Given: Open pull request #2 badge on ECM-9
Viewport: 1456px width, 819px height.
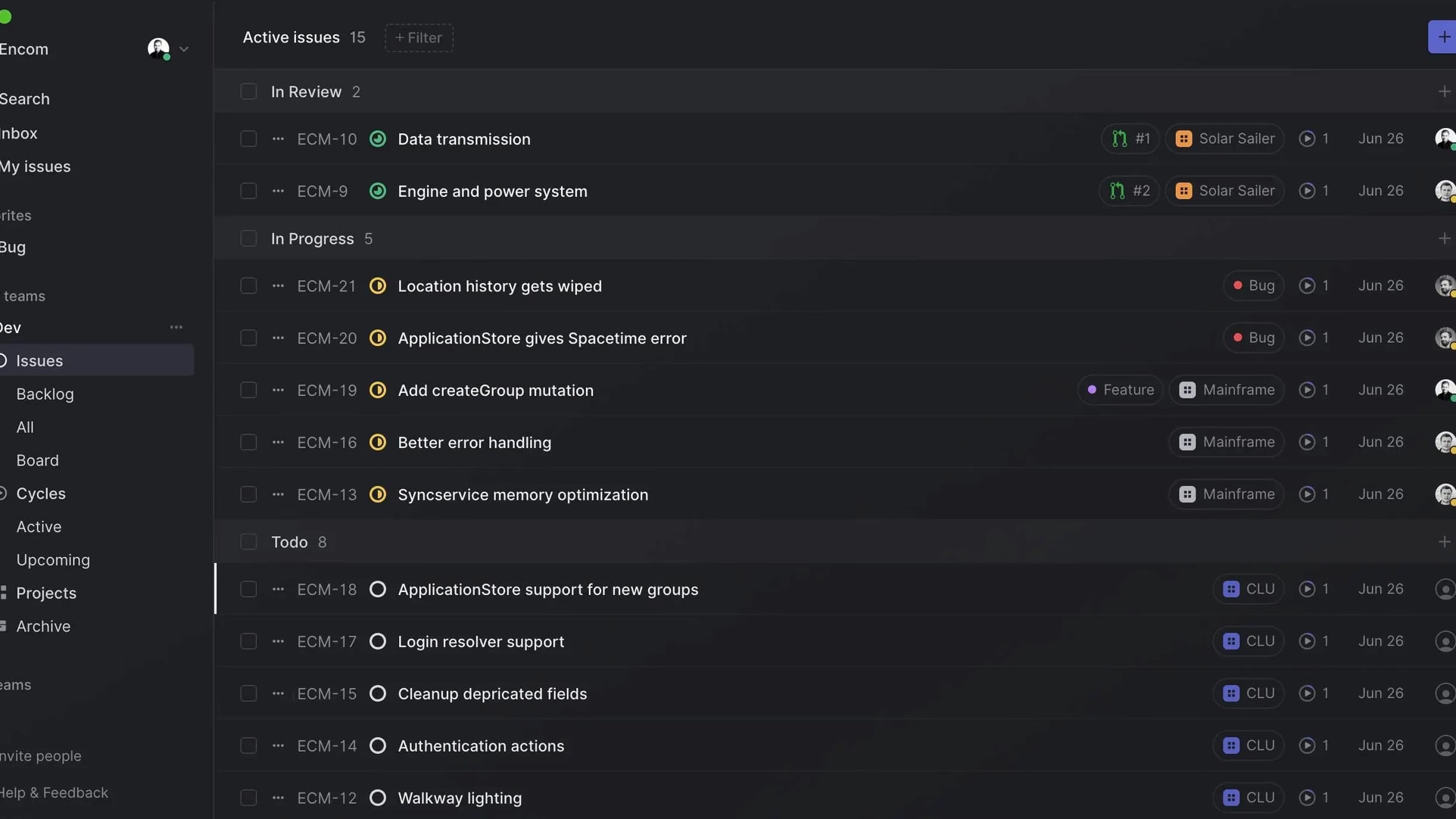Looking at the screenshot, I should click(1129, 191).
